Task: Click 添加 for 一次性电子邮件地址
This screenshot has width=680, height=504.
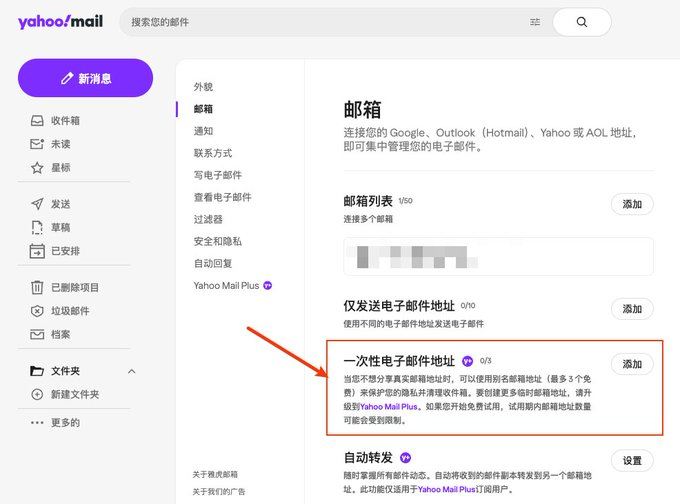Action: pos(632,364)
